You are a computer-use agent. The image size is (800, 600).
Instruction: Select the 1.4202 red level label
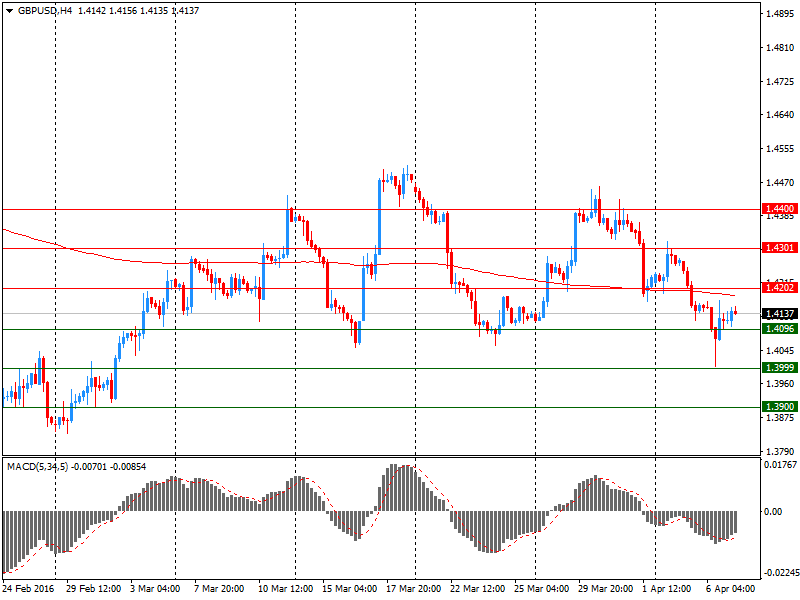click(779, 288)
